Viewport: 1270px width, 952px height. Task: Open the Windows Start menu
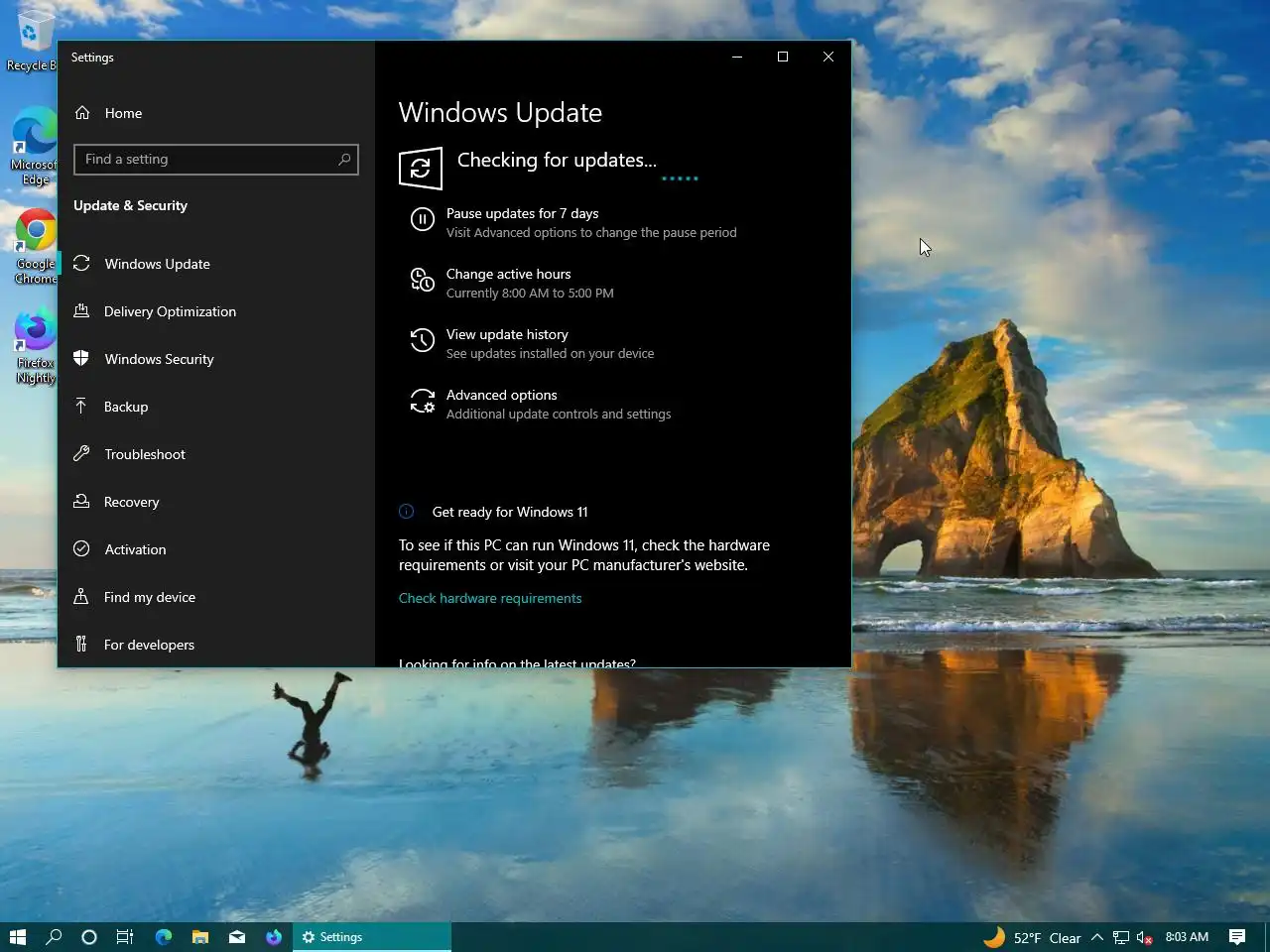pyautogui.click(x=17, y=937)
